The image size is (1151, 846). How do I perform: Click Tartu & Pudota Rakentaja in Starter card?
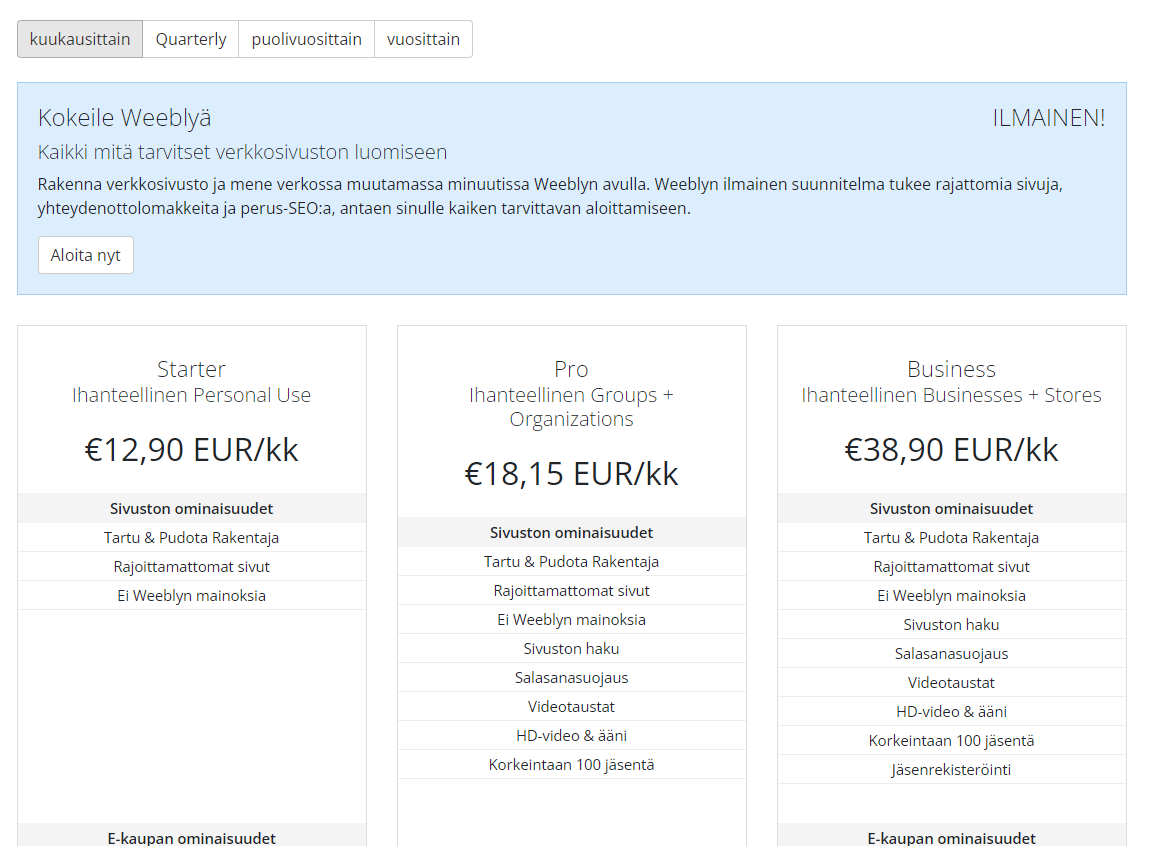pos(192,538)
